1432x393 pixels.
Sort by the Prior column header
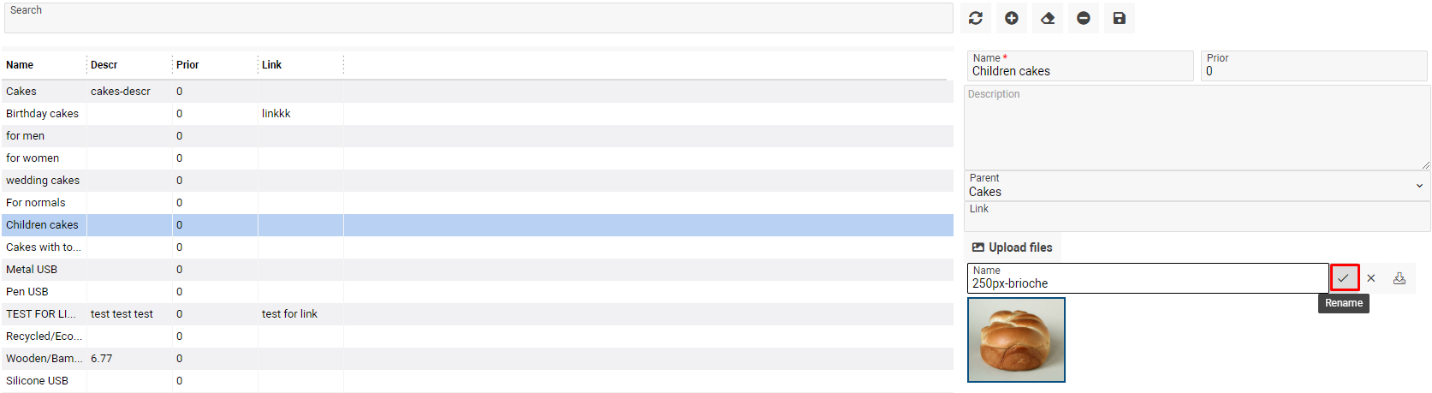187,65
